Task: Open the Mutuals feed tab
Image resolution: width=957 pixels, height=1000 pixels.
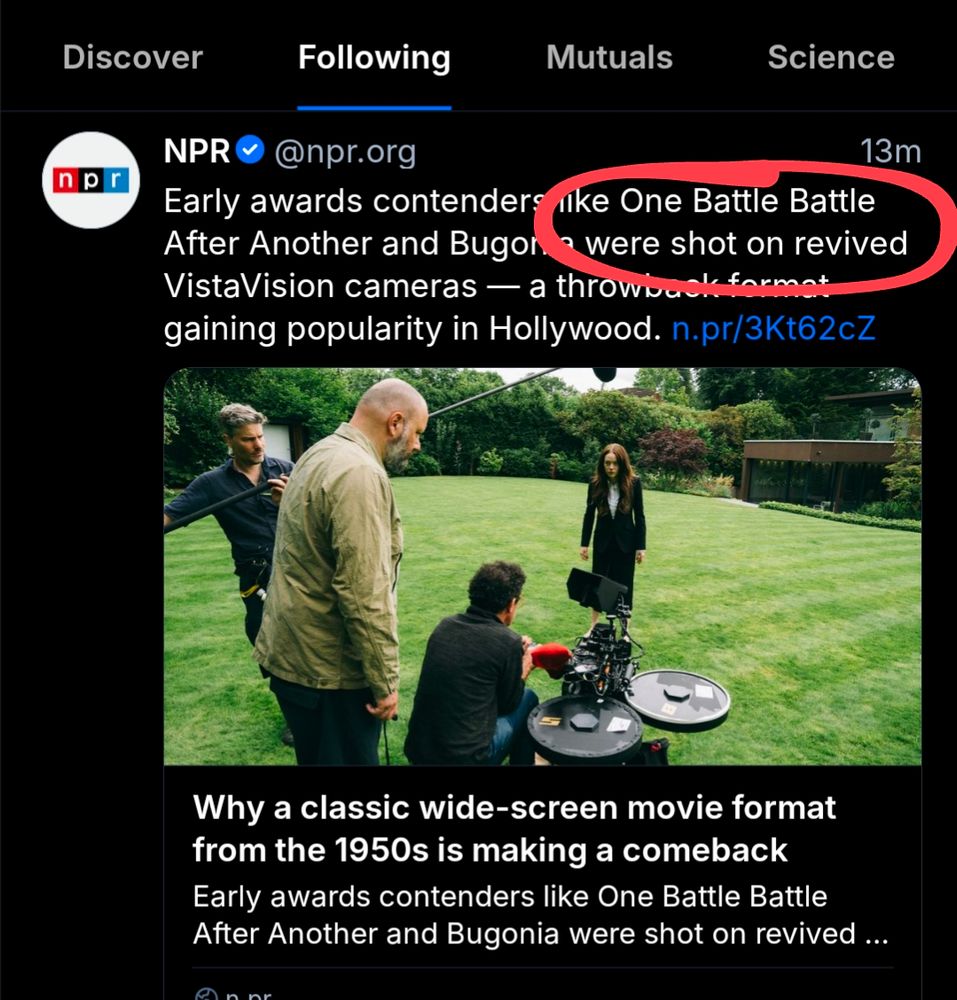Action: (x=609, y=57)
